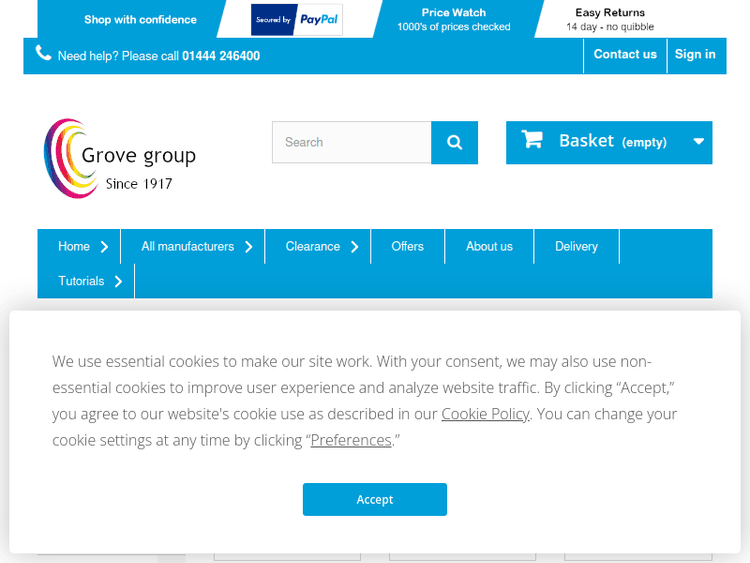Open the Cookie Policy link
The width and height of the screenshot is (750, 563).
(x=485, y=414)
